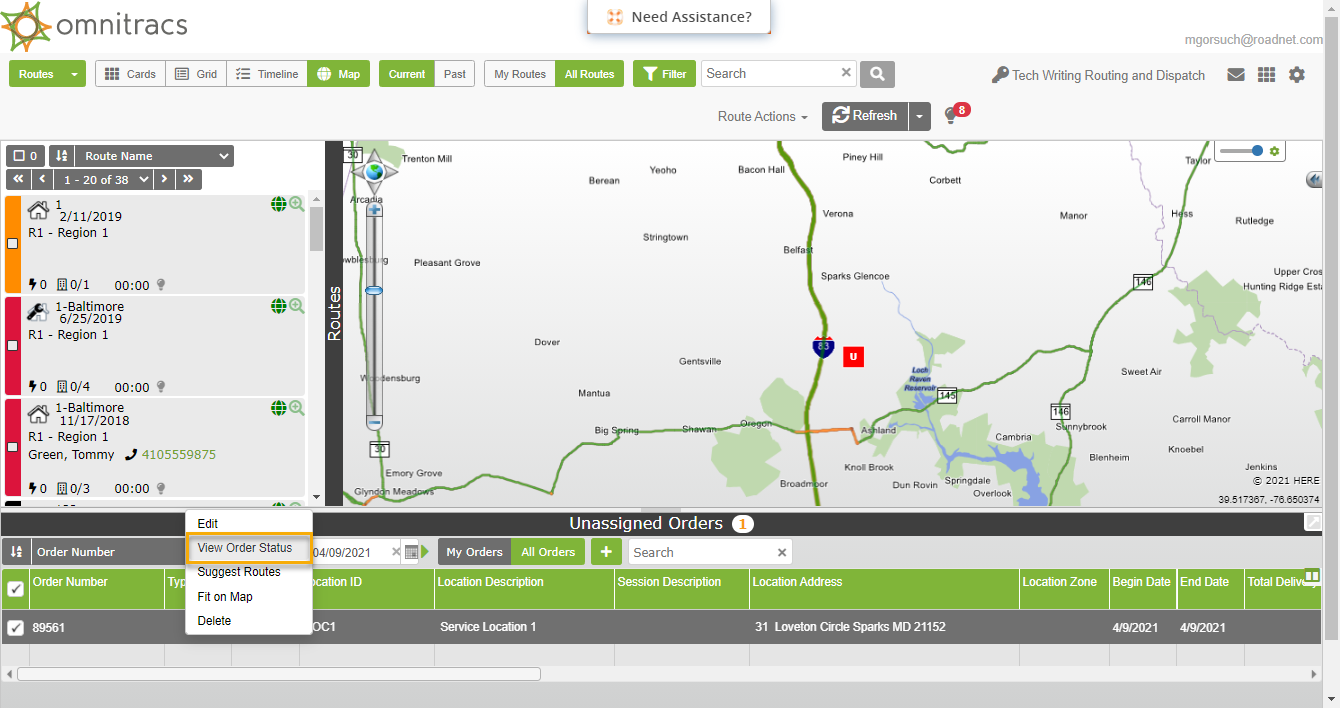
Task: Toggle select-all checkbox in orders header
Action: [16, 589]
